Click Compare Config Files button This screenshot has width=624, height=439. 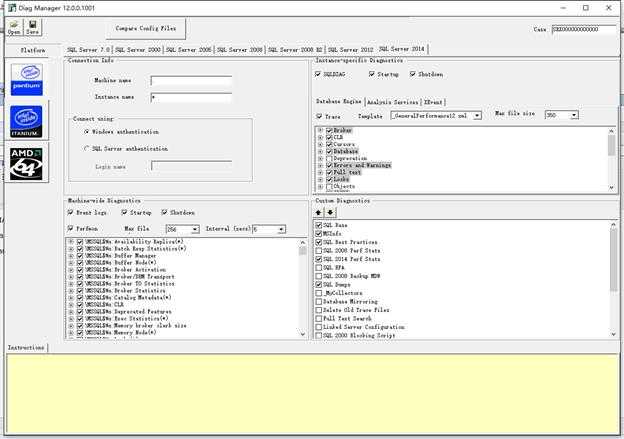(146, 28)
